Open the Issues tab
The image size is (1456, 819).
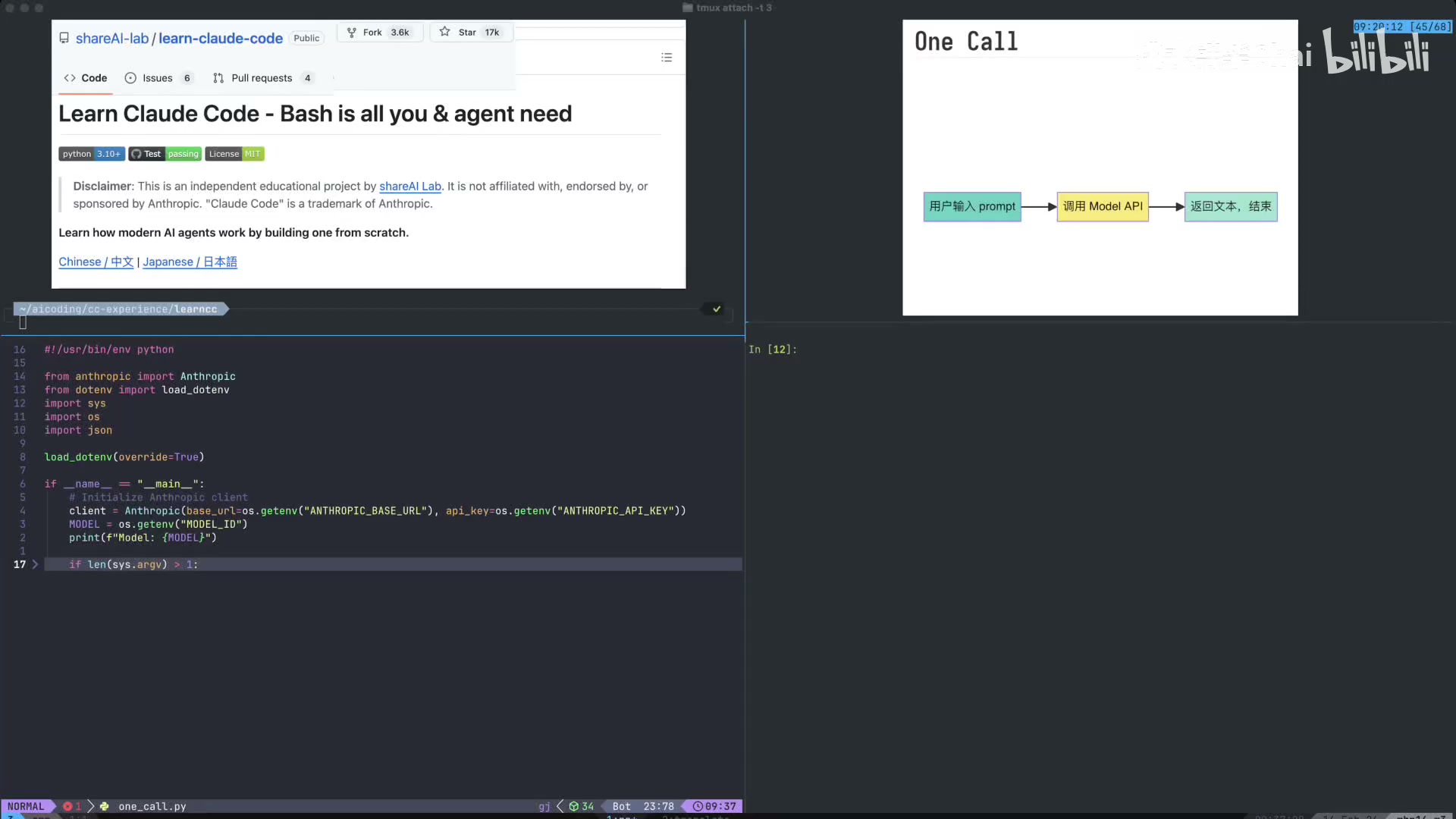tap(158, 78)
